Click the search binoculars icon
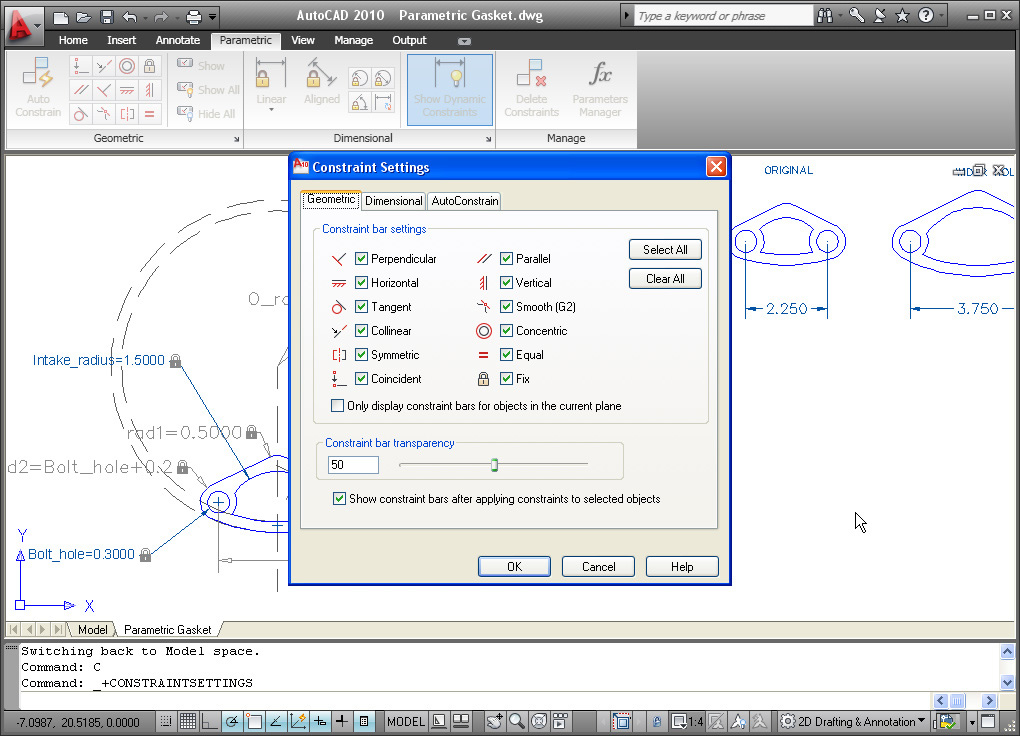Image resolution: width=1020 pixels, height=736 pixels. point(825,16)
